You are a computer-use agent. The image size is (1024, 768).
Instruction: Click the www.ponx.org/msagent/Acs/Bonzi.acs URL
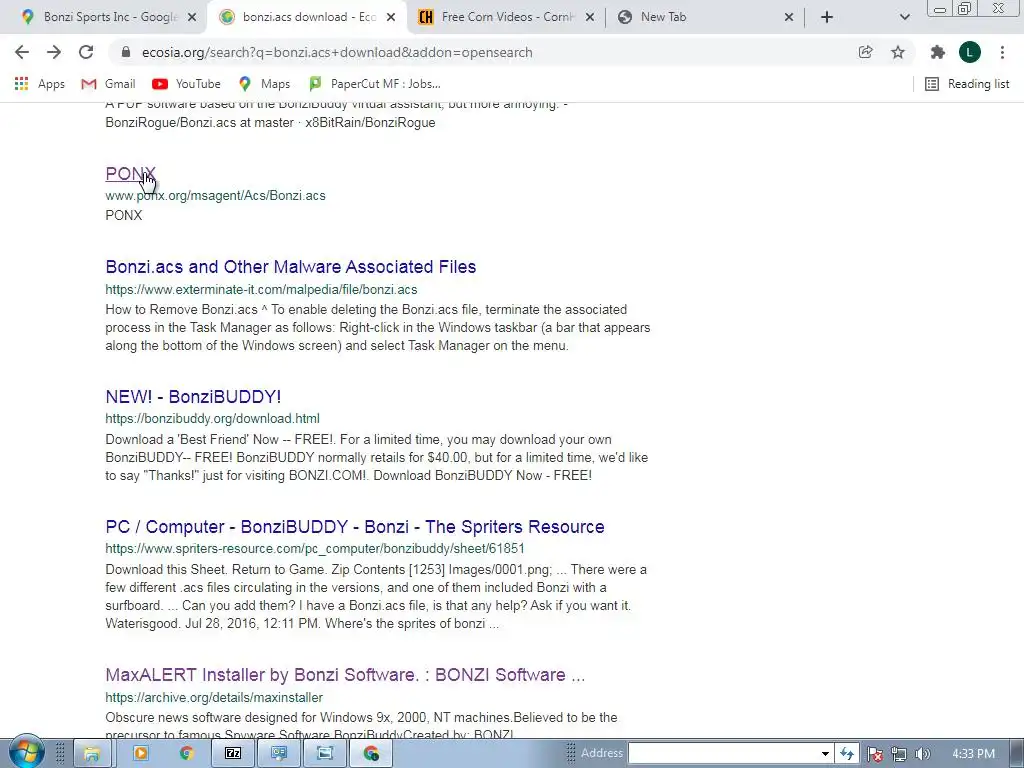point(216,195)
